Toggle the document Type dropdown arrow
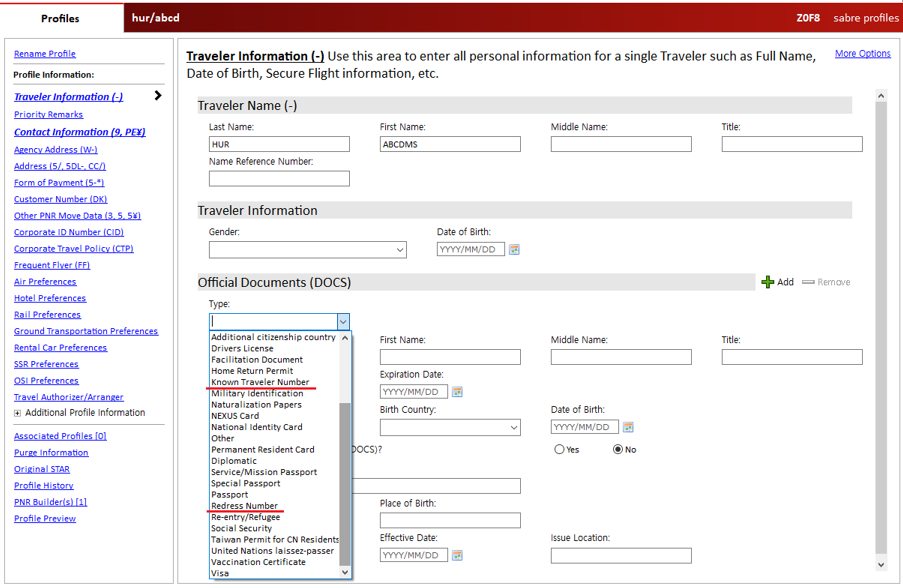The image size is (903, 588). [343, 321]
